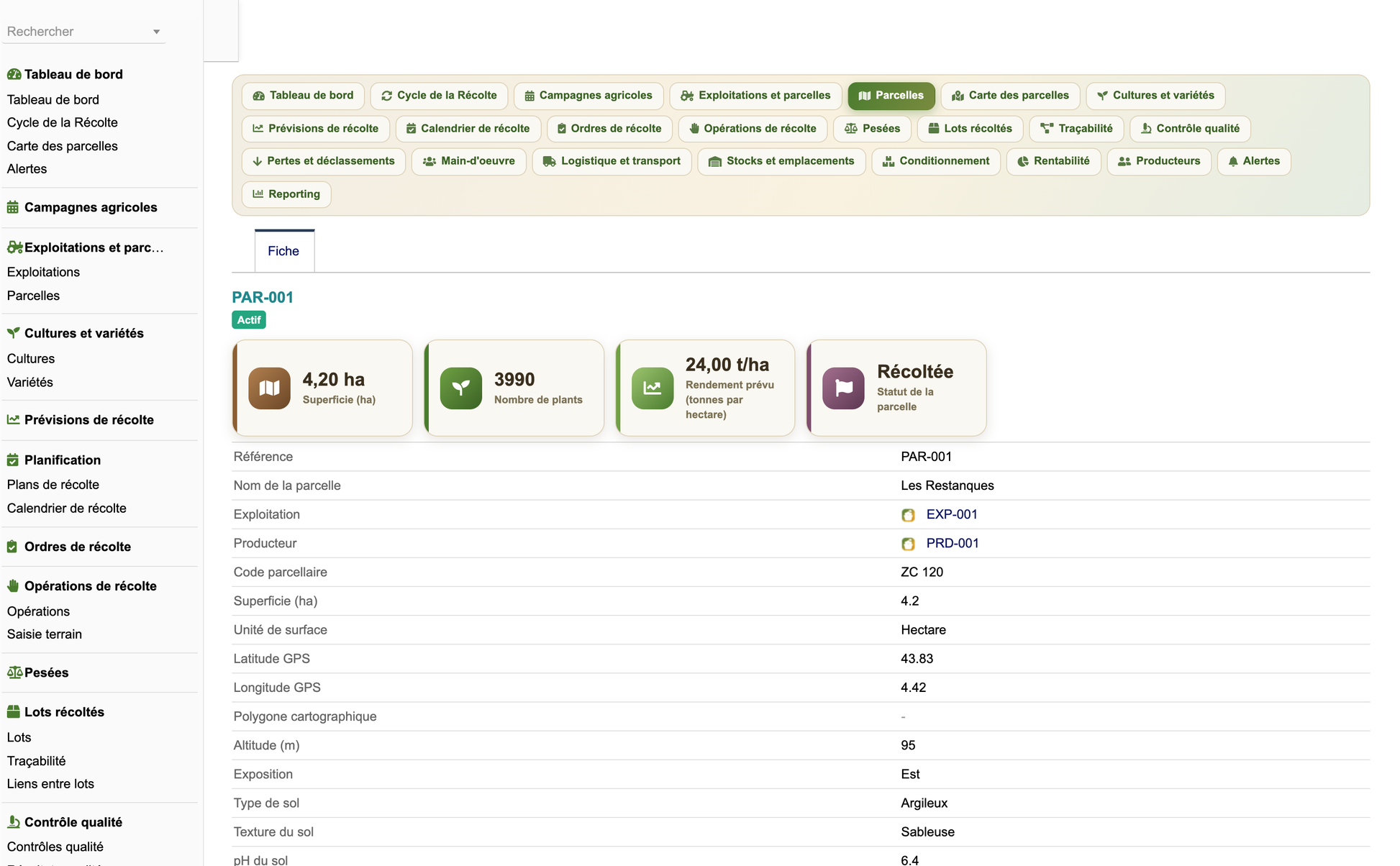Open Parcelles sidebar link
The image size is (1400, 866).
click(x=34, y=296)
